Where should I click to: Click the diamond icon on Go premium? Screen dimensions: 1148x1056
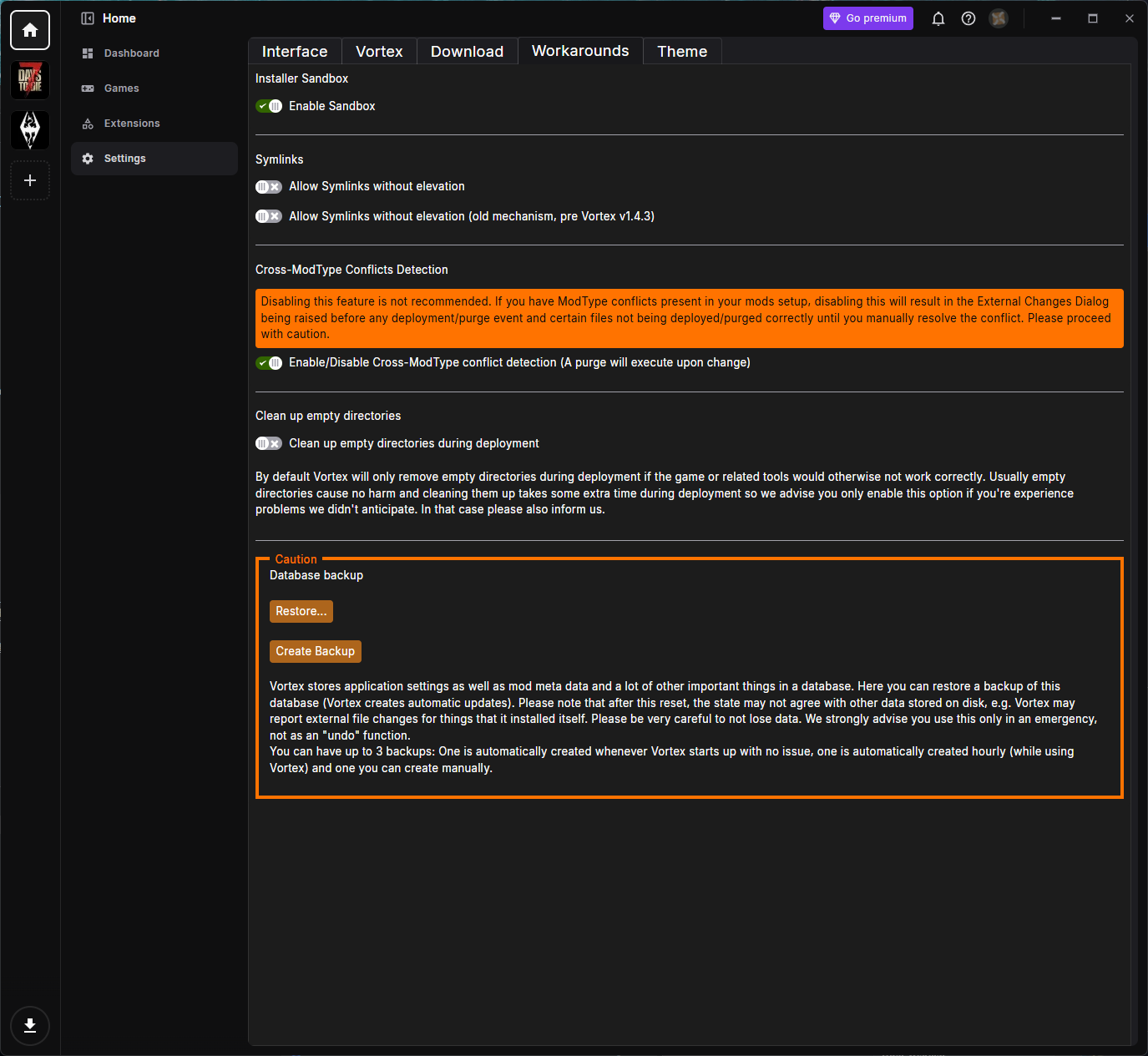(x=835, y=18)
